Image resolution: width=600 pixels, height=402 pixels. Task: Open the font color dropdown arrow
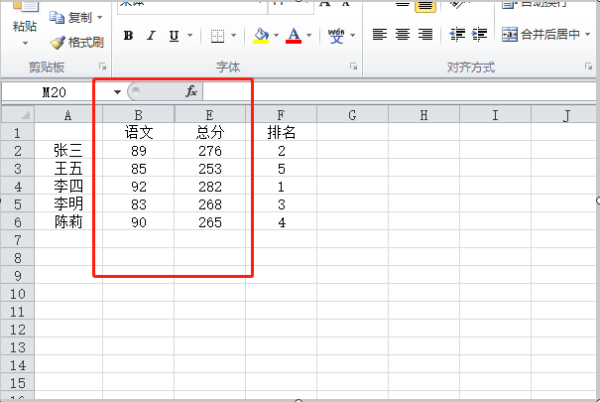point(309,36)
